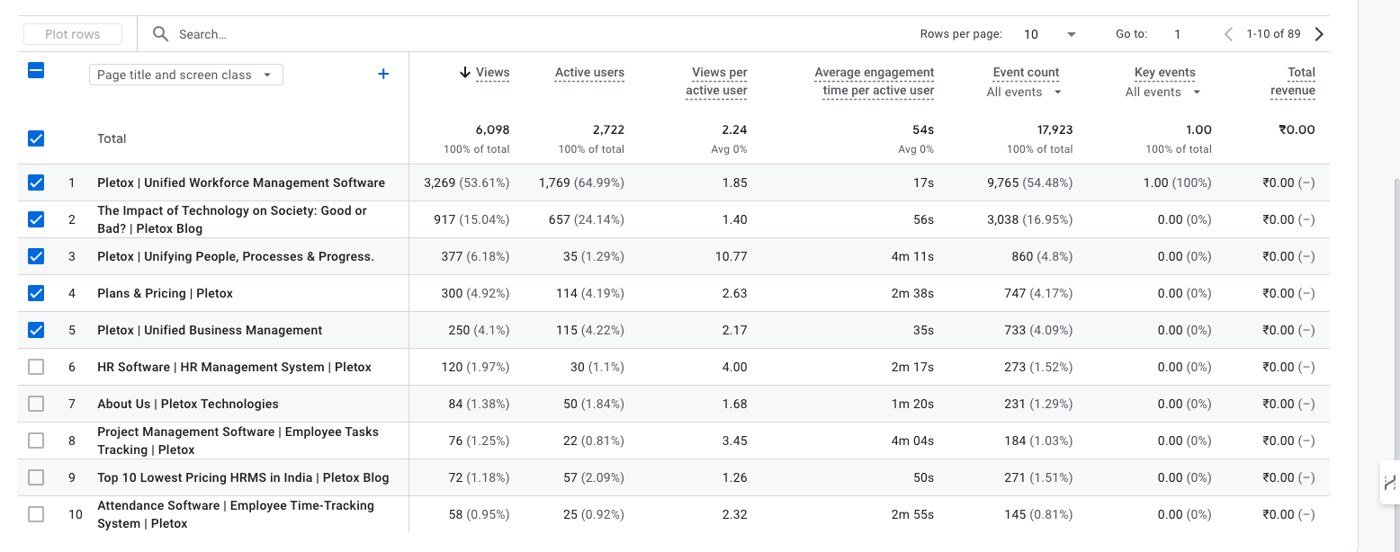Open the Rows per page dropdown
Image resolution: width=1400 pixels, height=552 pixels.
point(1049,34)
